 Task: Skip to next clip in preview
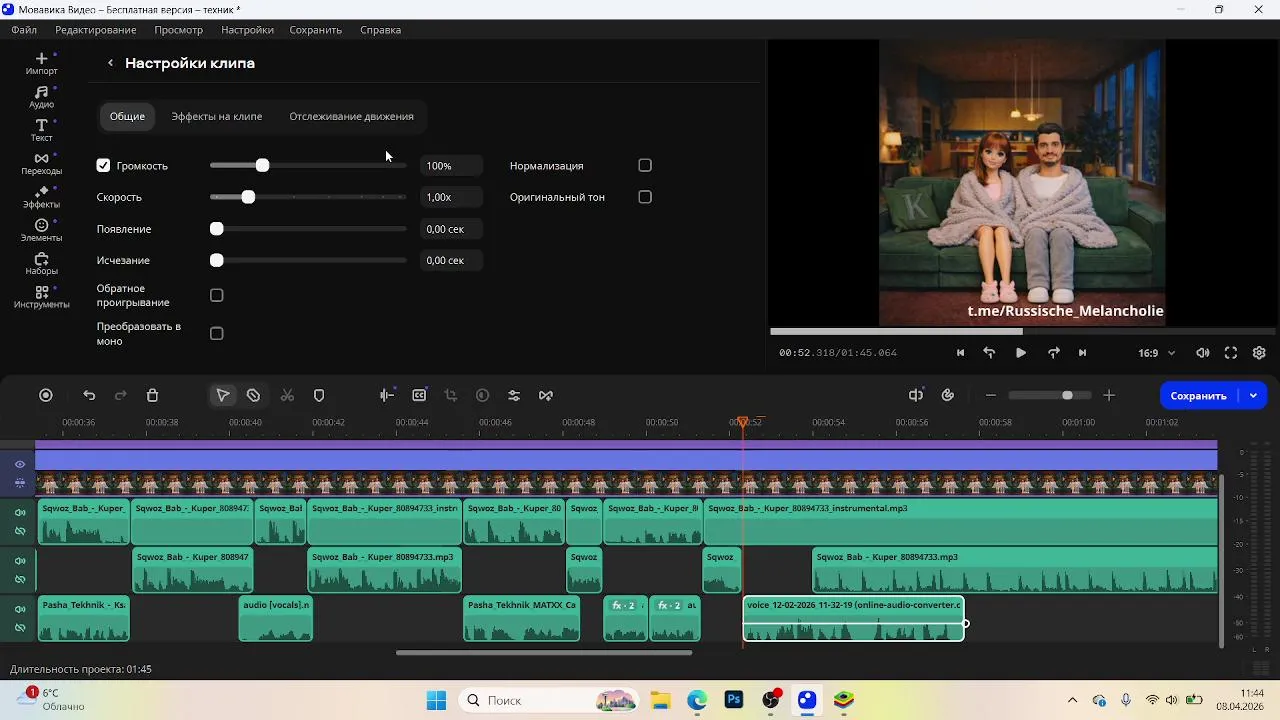(1082, 353)
